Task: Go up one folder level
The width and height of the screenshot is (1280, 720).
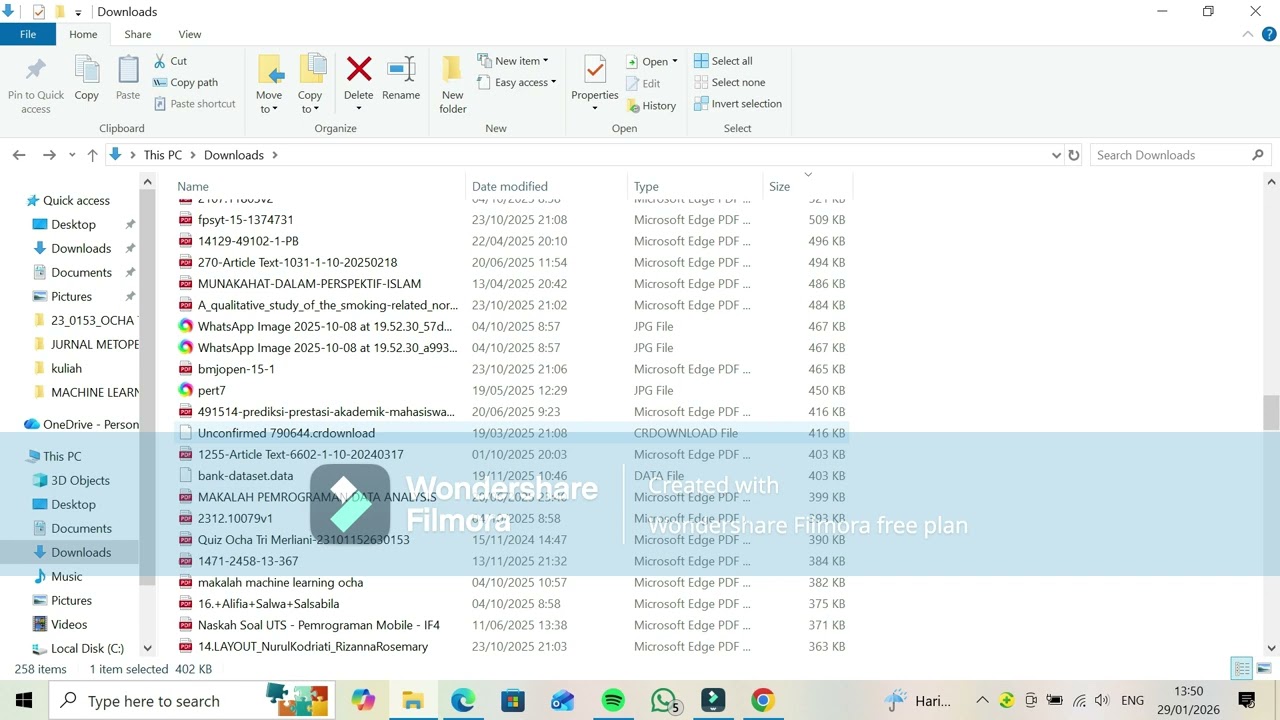Action: [x=92, y=155]
